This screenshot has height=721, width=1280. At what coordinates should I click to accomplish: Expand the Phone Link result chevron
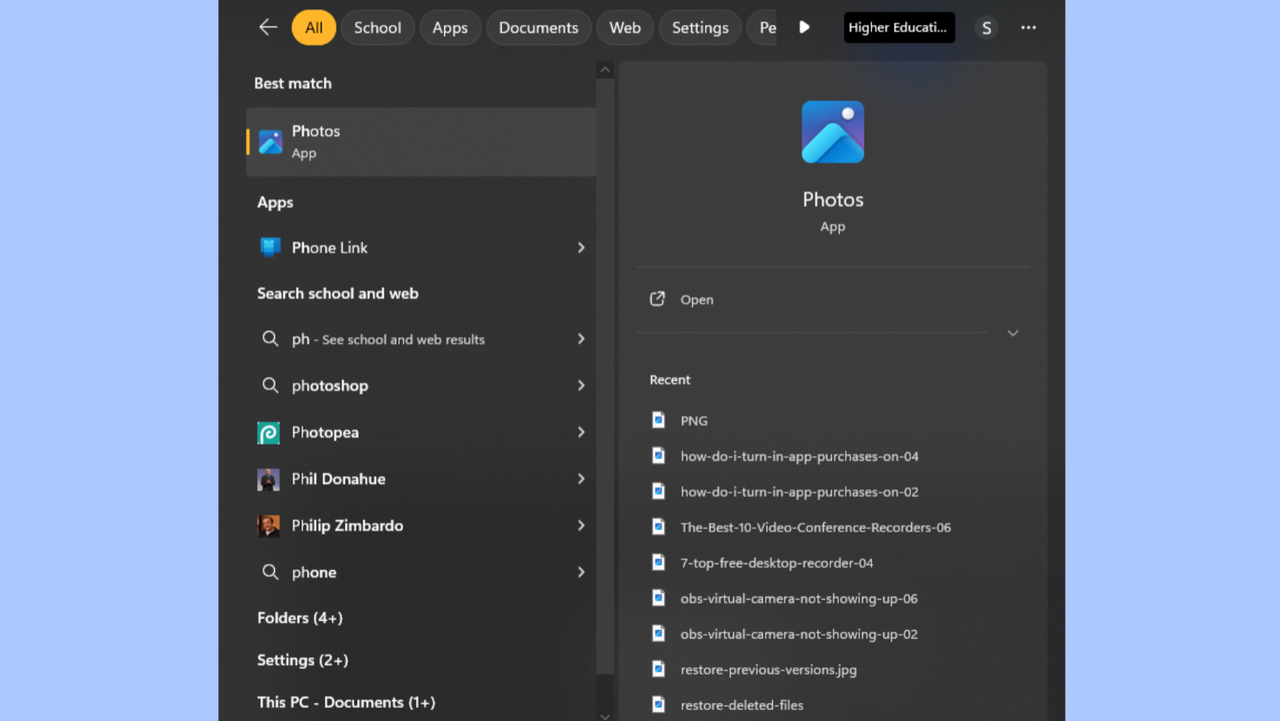tap(581, 248)
